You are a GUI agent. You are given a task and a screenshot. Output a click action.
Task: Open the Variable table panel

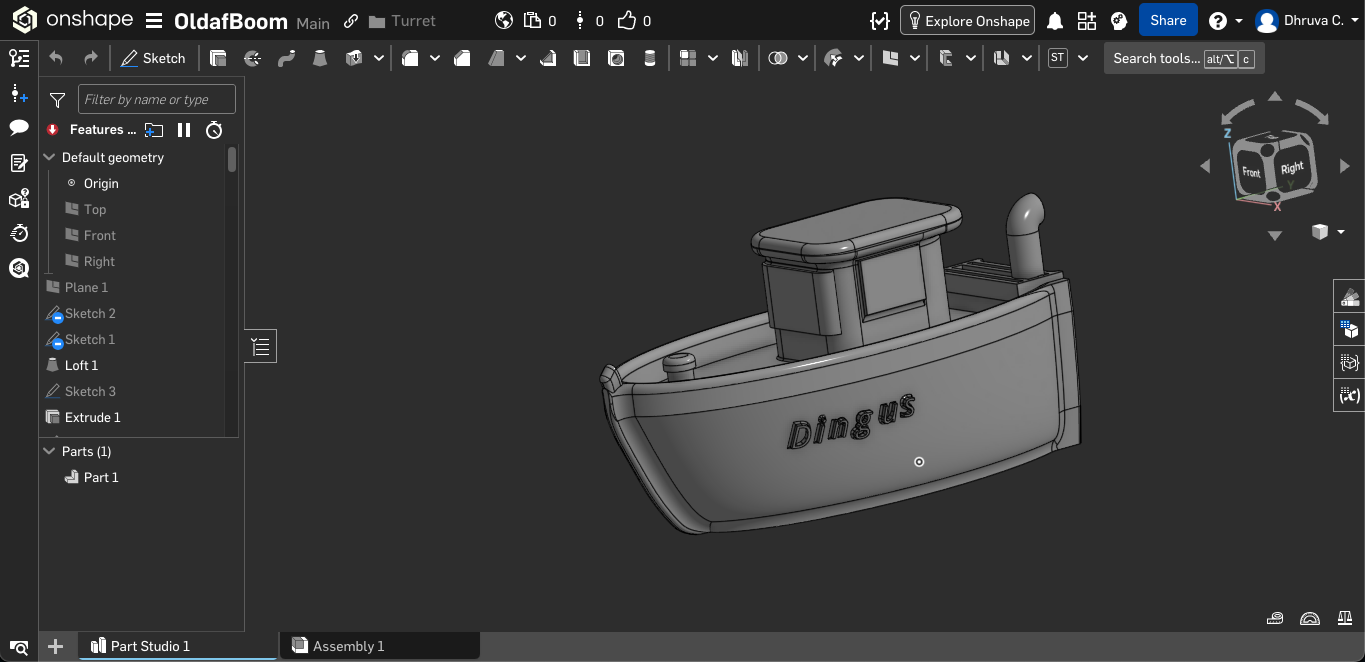1349,395
